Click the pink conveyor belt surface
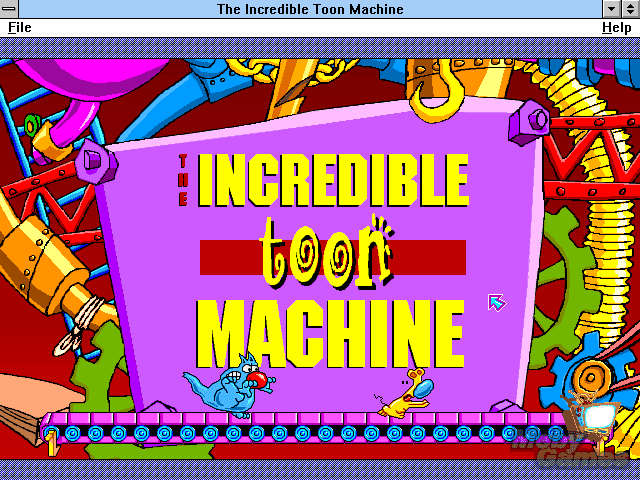Image resolution: width=640 pixels, height=480 pixels. coord(300,418)
